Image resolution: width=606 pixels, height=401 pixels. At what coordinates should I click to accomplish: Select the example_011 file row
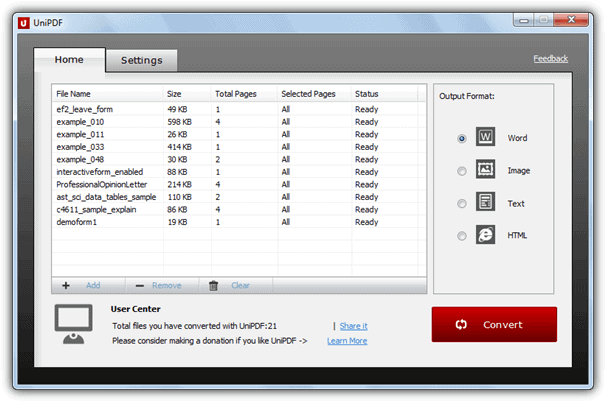click(x=238, y=134)
